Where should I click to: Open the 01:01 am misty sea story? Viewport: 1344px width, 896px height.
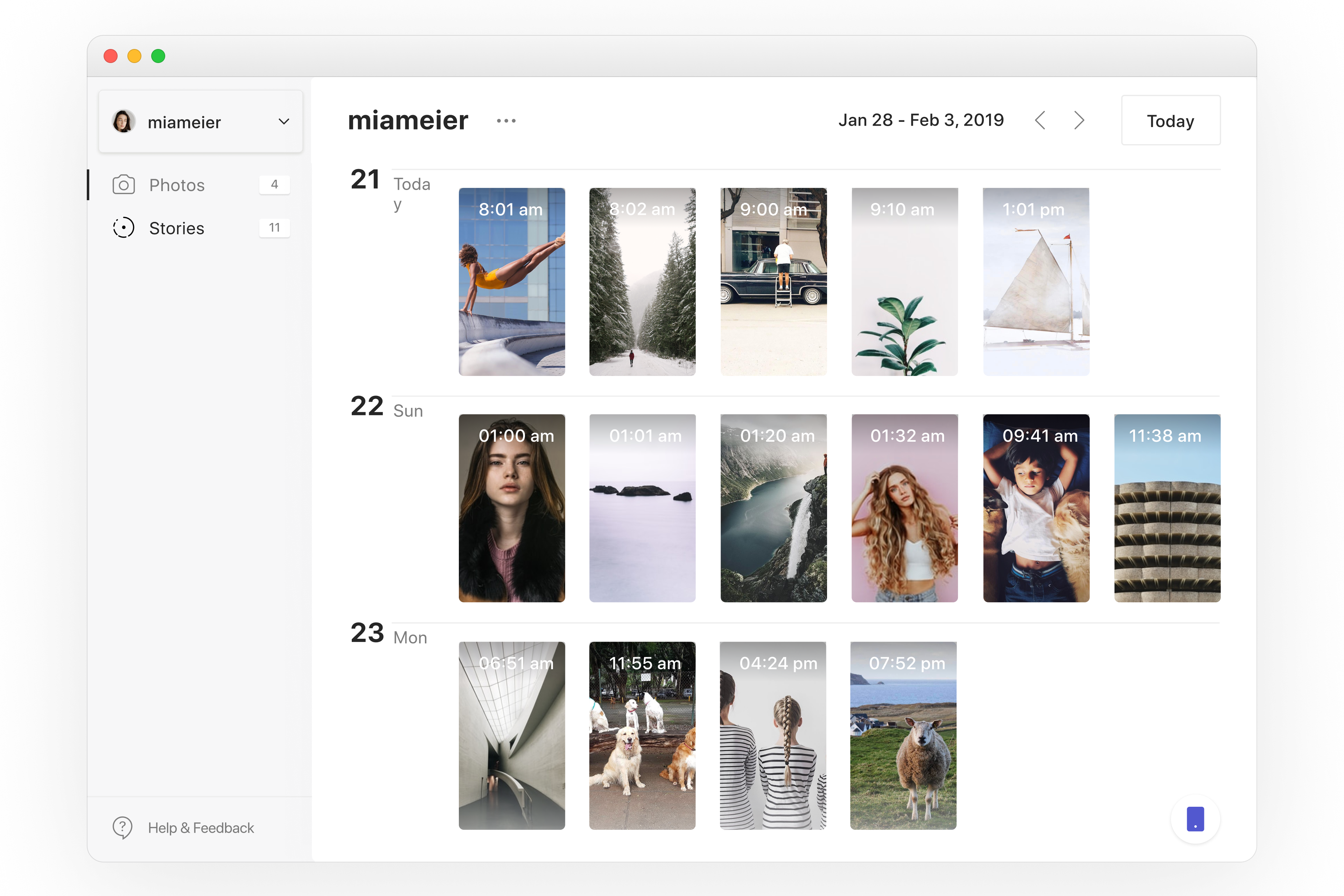(642, 508)
